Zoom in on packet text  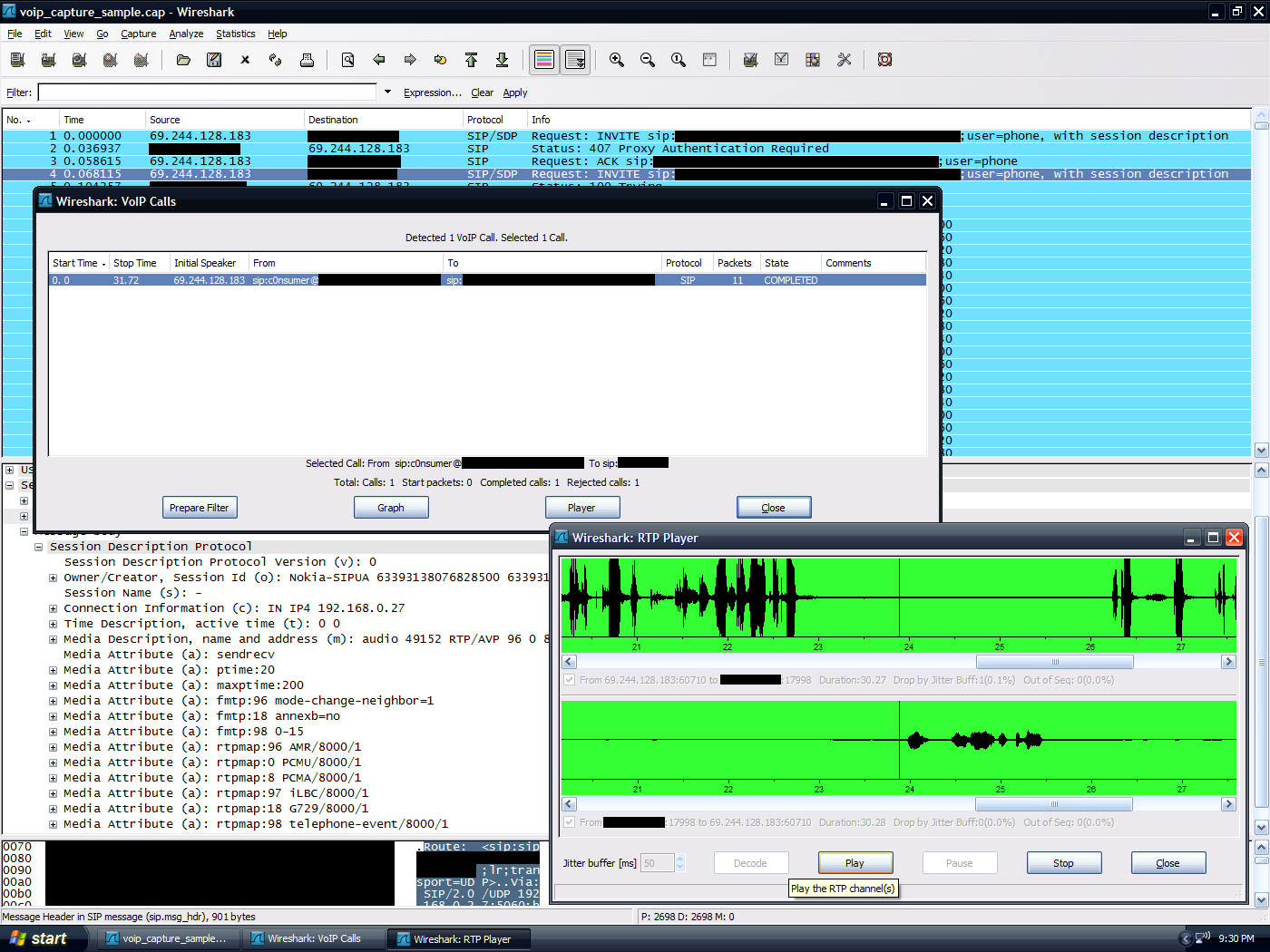pyautogui.click(x=617, y=60)
